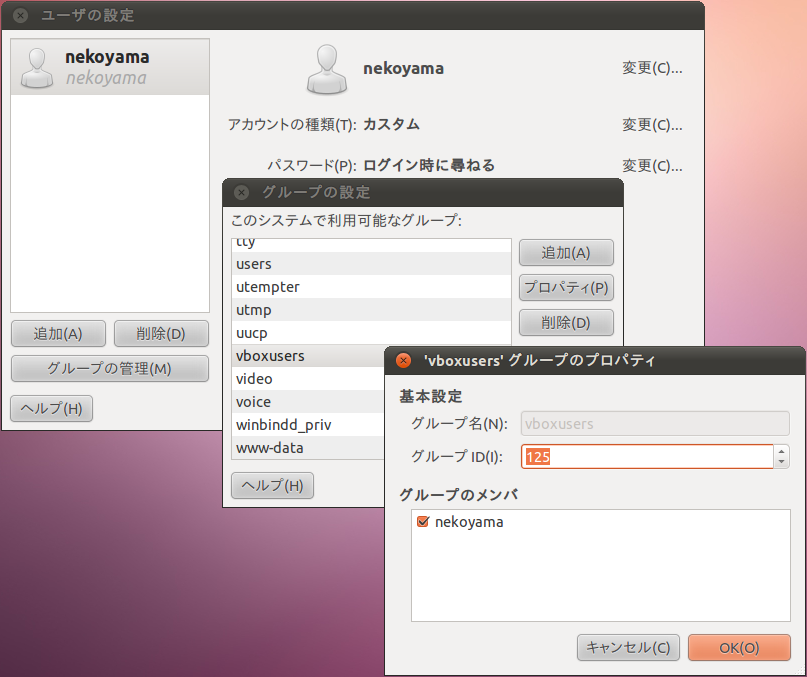The image size is (807, 677).
Task: Decrease the group ID with the down arrow
Action: point(781,462)
